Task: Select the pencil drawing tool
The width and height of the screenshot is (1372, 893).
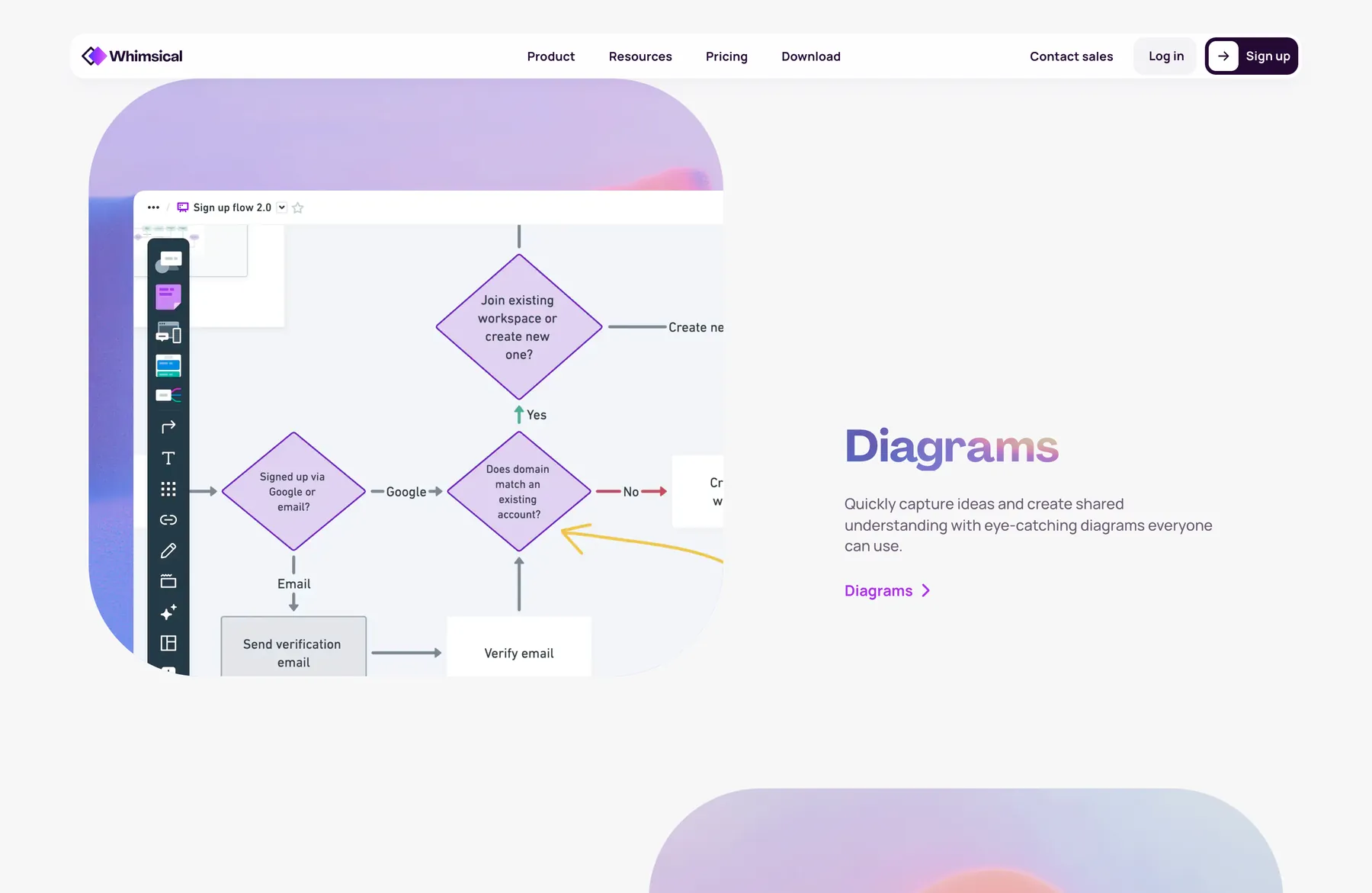Action: 168,551
